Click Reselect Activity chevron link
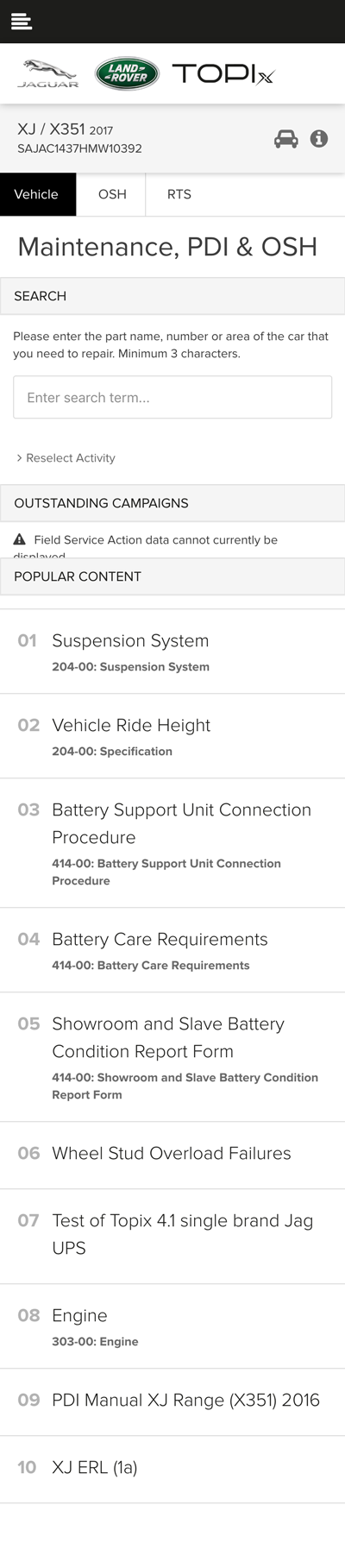 click(66, 458)
